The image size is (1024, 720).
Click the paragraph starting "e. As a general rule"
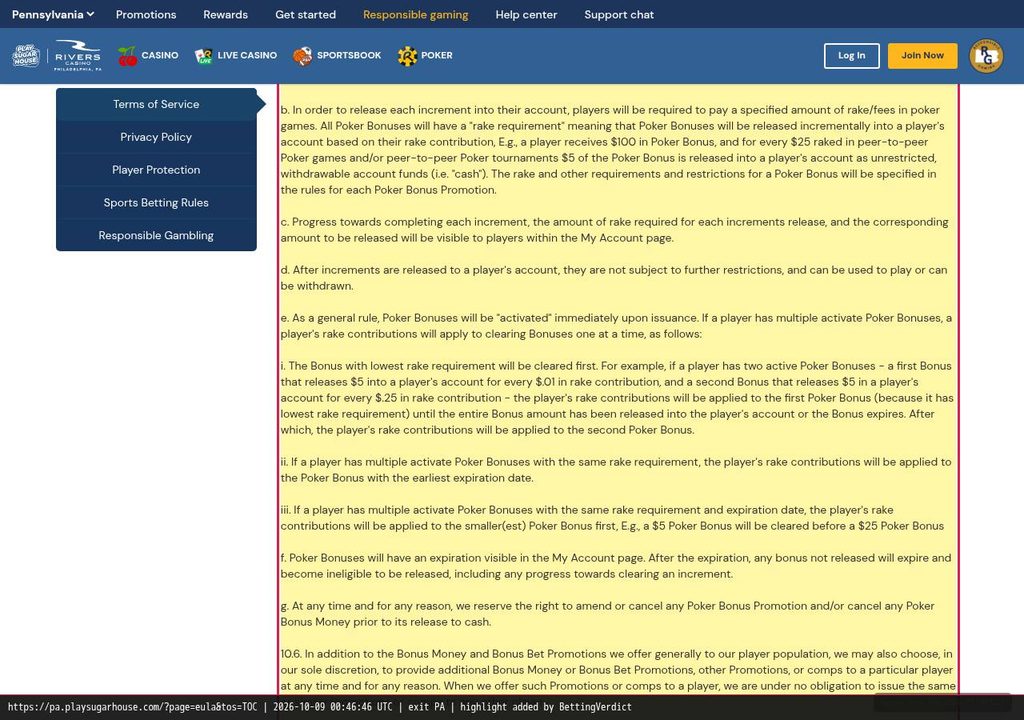pyautogui.click(x=618, y=326)
